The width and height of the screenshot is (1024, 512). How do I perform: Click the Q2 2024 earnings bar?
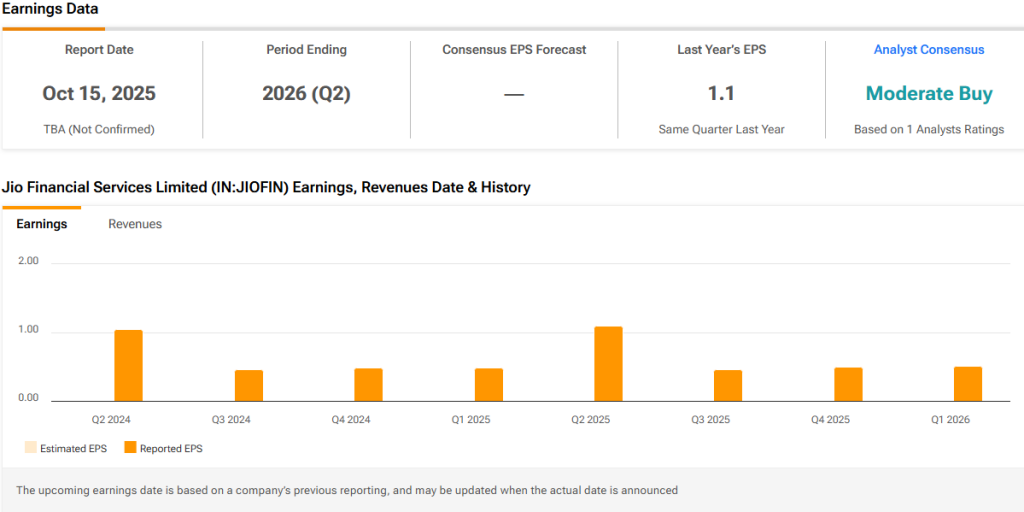[129, 366]
